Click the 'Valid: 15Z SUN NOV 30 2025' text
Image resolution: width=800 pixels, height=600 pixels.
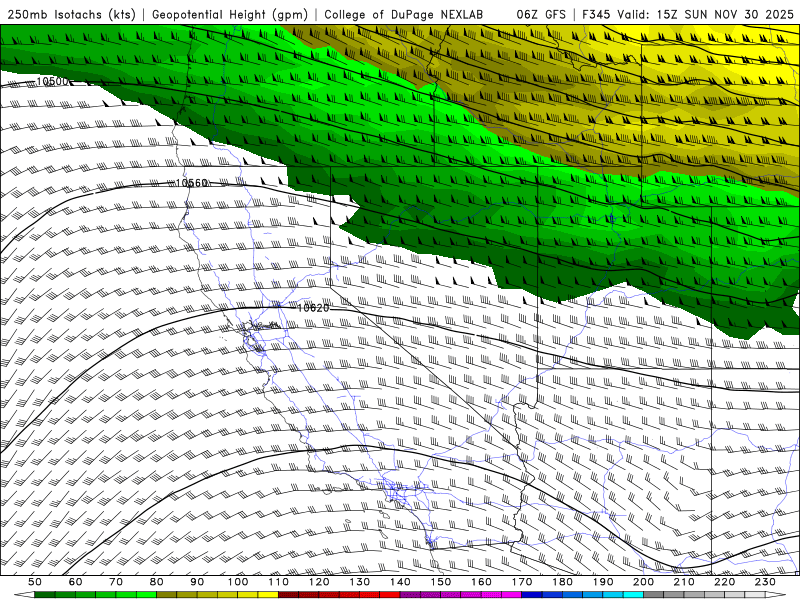[x=706, y=15]
